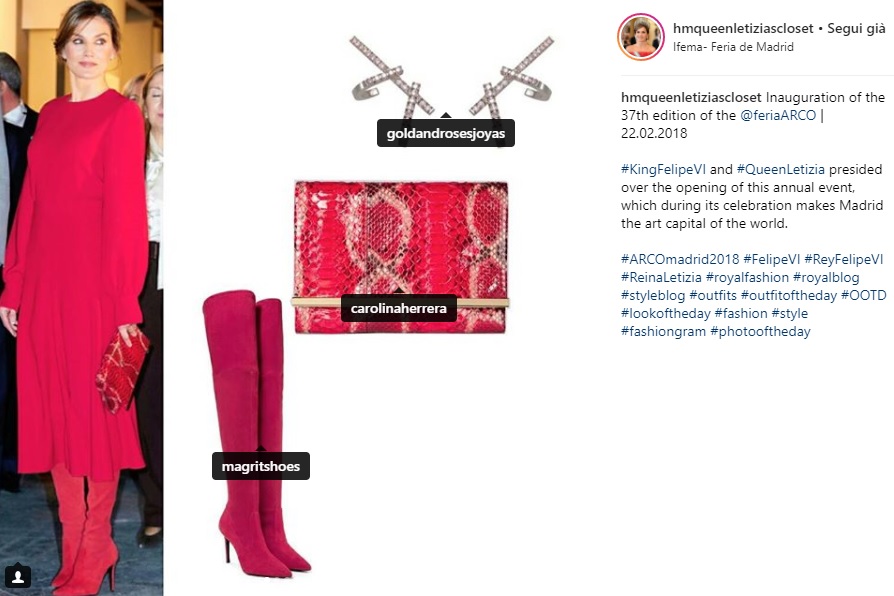Image resolution: width=894 pixels, height=596 pixels.
Task: Click the red over-the-knee boots image
Action: [256, 433]
